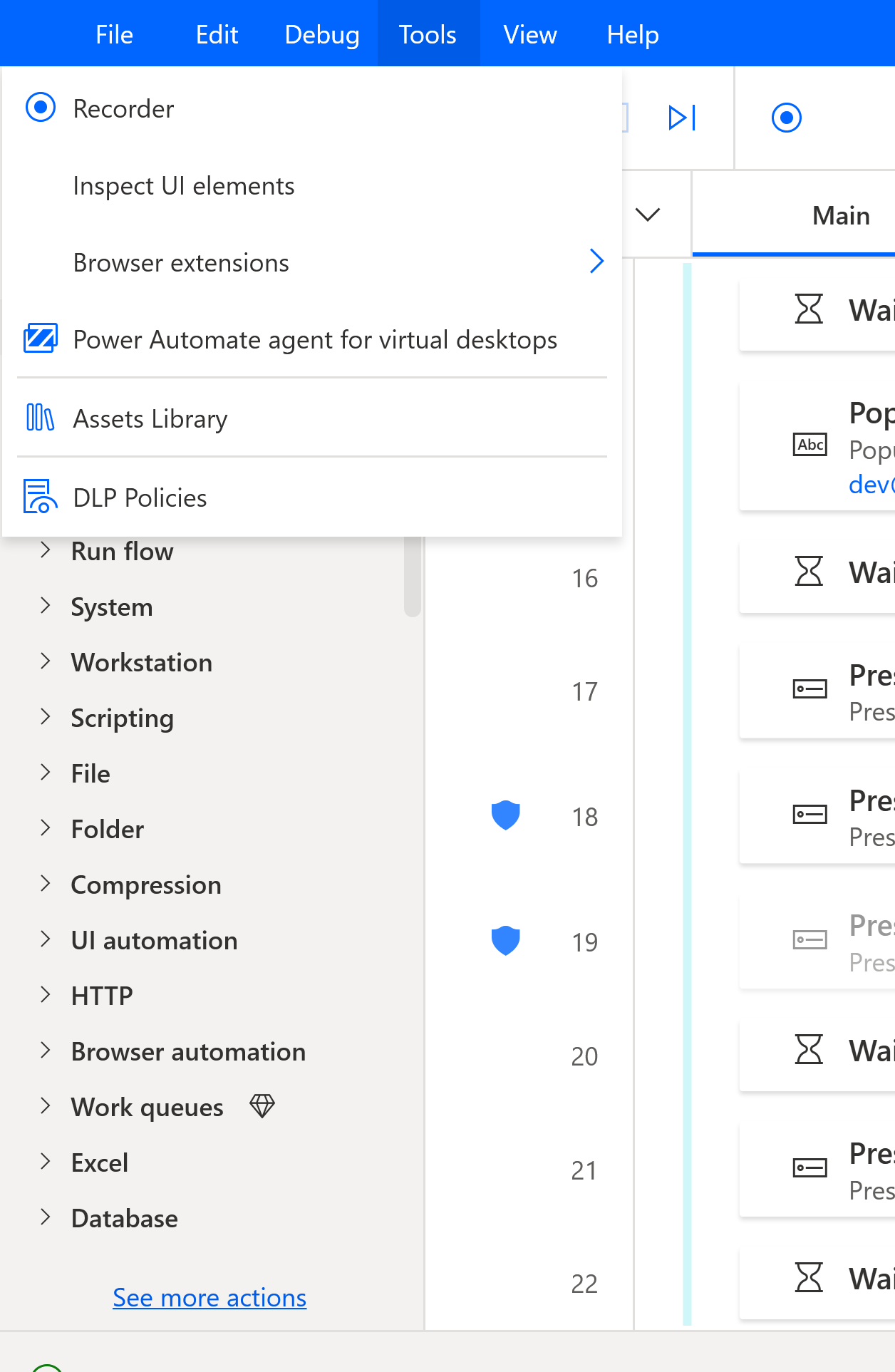Open Assets Library from the menu
895x1372 pixels.
coord(312,418)
